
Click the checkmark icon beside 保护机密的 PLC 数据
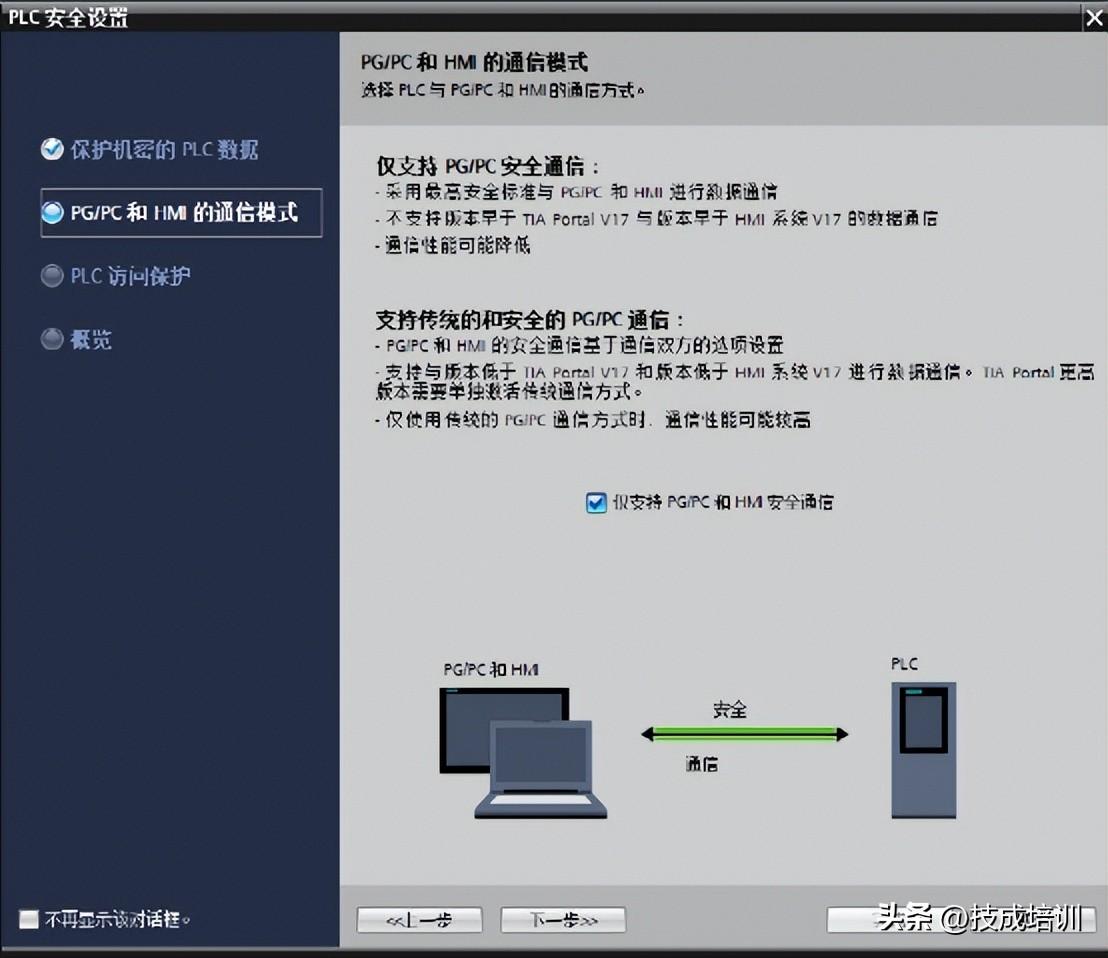52,149
